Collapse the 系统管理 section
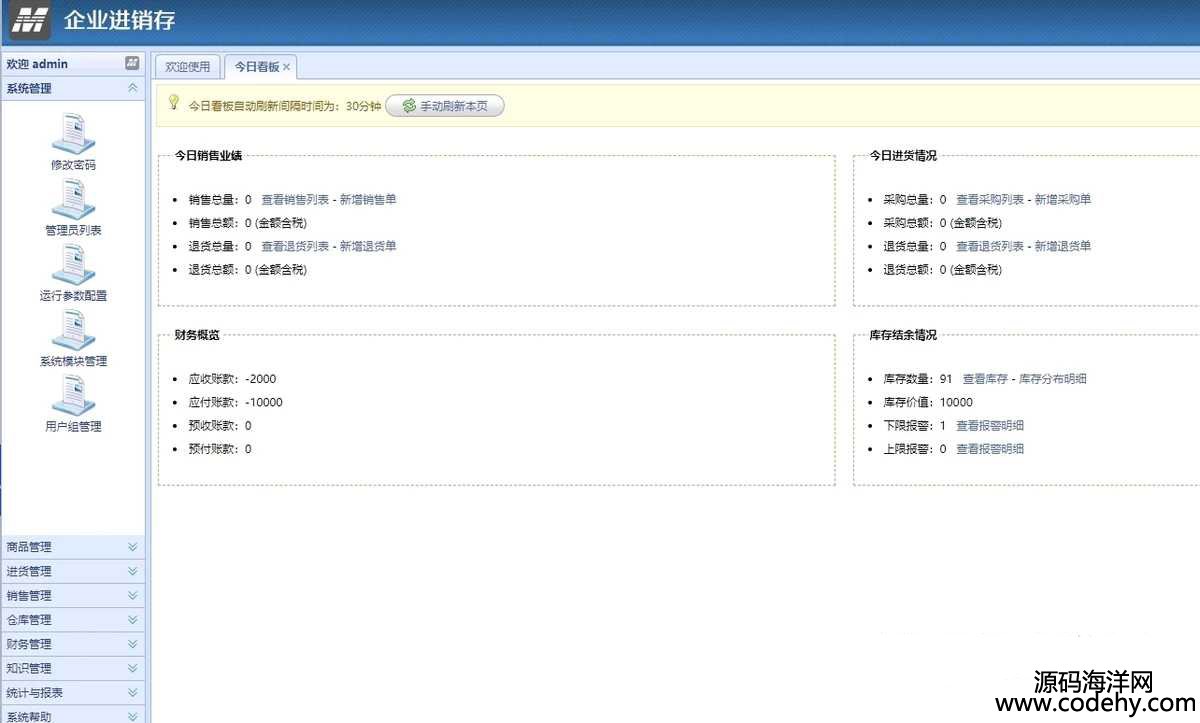The height and width of the screenshot is (723, 1200). [132, 88]
